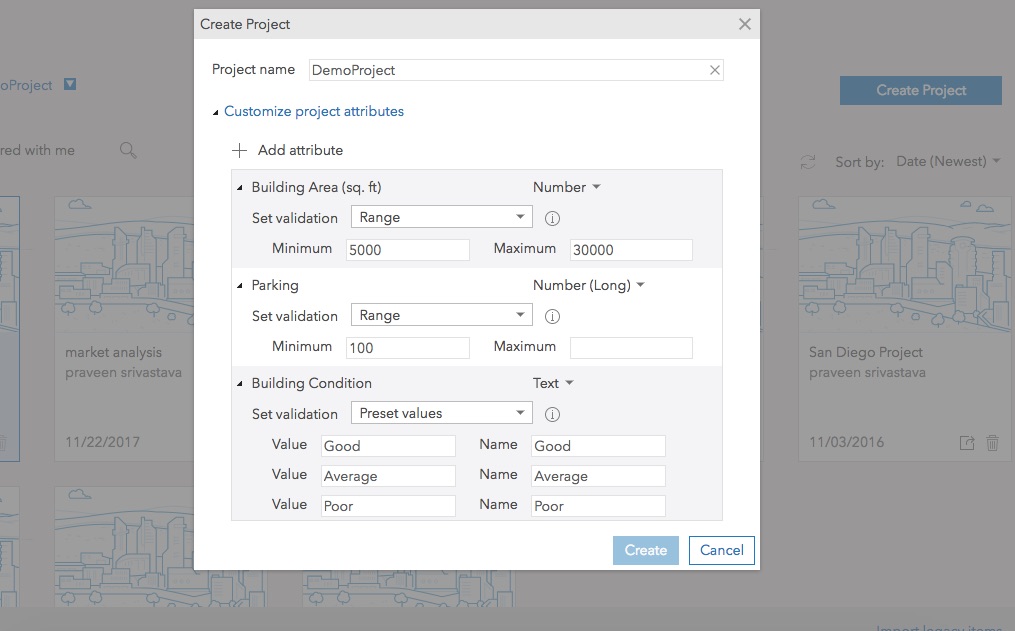The height and width of the screenshot is (631, 1015).
Task: Open Sort by Date (Newest) dropdown
Action: pyautogui.click(x=947, y=161)
